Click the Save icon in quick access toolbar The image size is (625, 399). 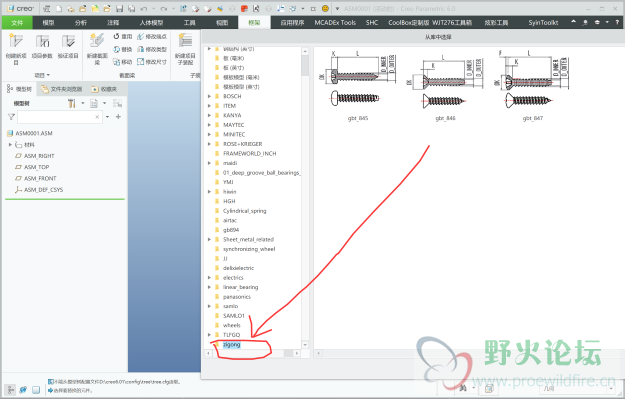click(119, 8)
